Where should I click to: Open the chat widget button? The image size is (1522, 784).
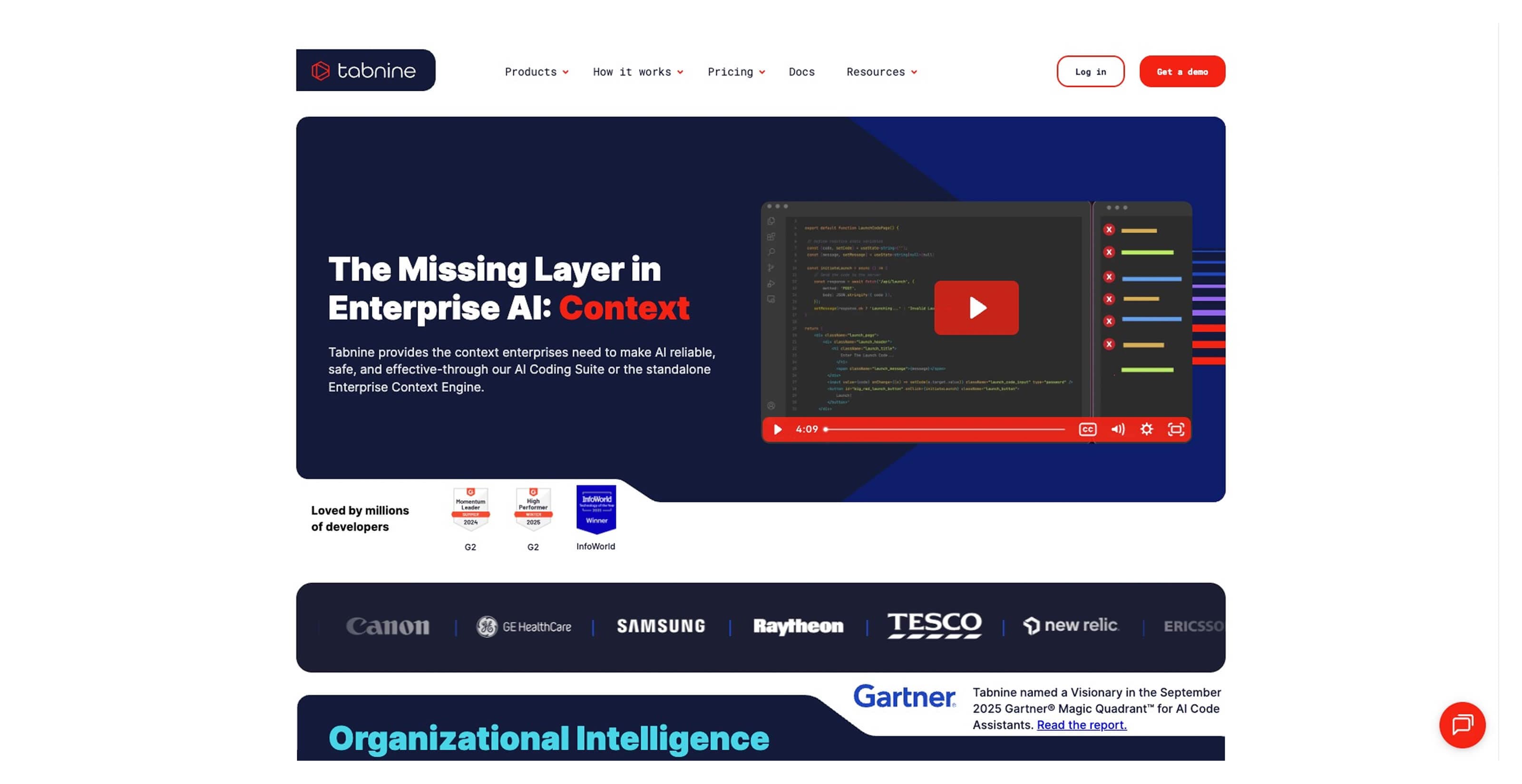click(1462, 724)
